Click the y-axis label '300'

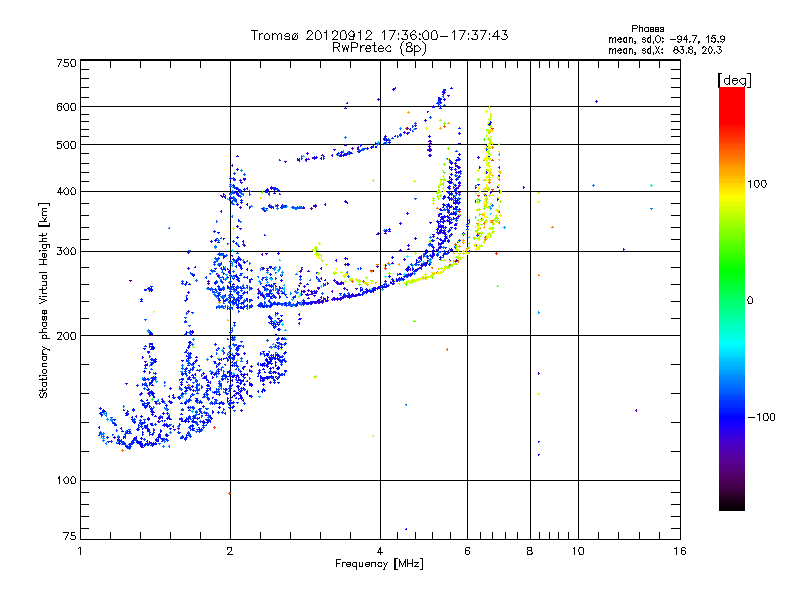pyautogui.click(x=66, y=251)
